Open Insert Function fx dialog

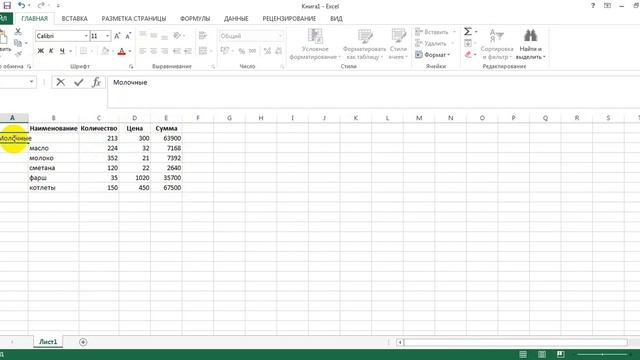click(x=96, y=82)
